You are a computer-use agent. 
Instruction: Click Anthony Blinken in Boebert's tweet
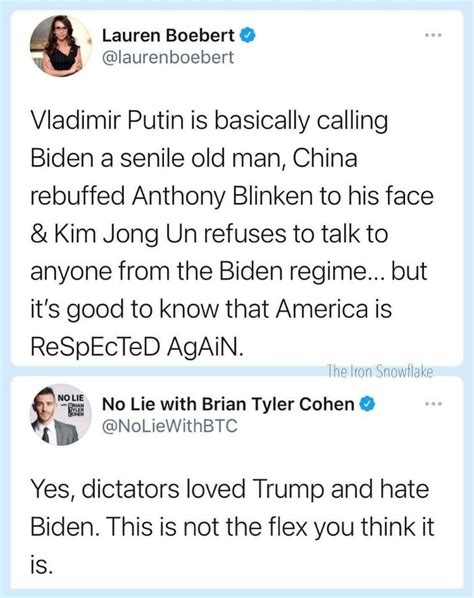pyautogui.click(x=222, y=196)
